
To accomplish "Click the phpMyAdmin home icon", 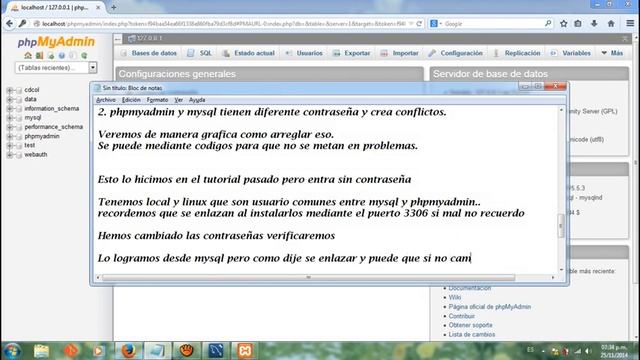I will (28, 55).
